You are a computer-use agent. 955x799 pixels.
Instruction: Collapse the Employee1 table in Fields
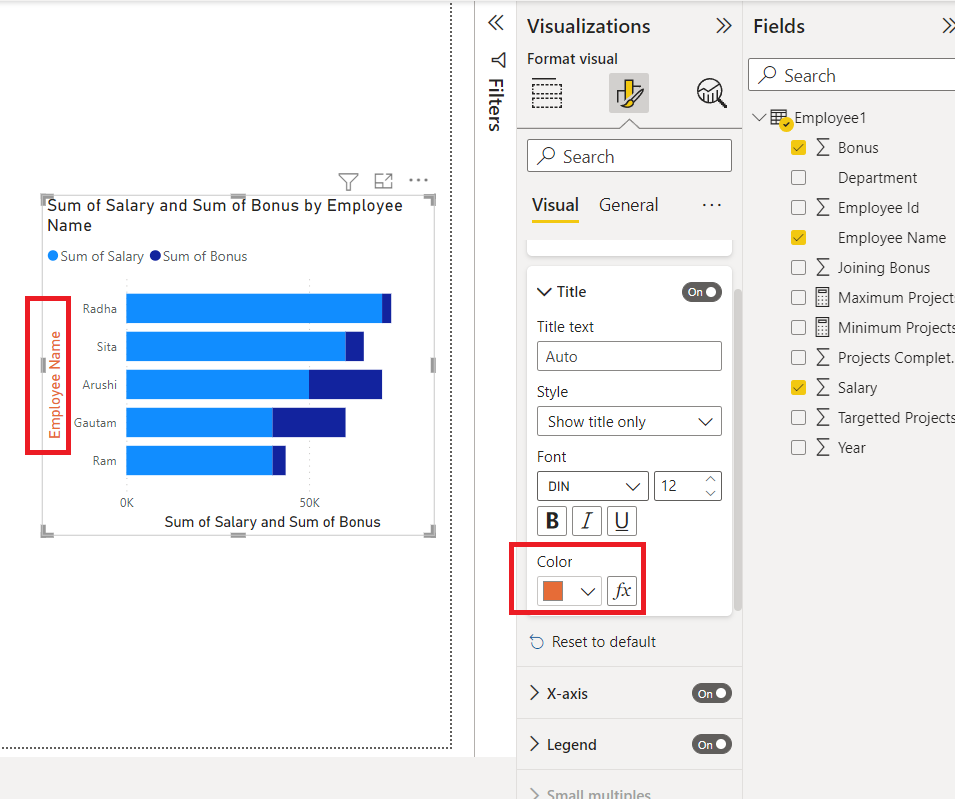click(759, 117)
